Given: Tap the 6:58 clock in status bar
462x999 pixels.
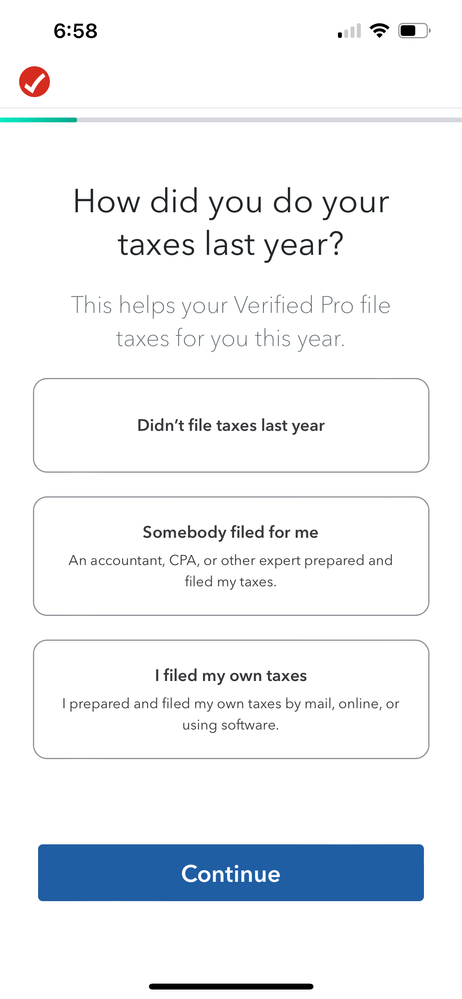Looking at the screenshot, I should (76, 31).
